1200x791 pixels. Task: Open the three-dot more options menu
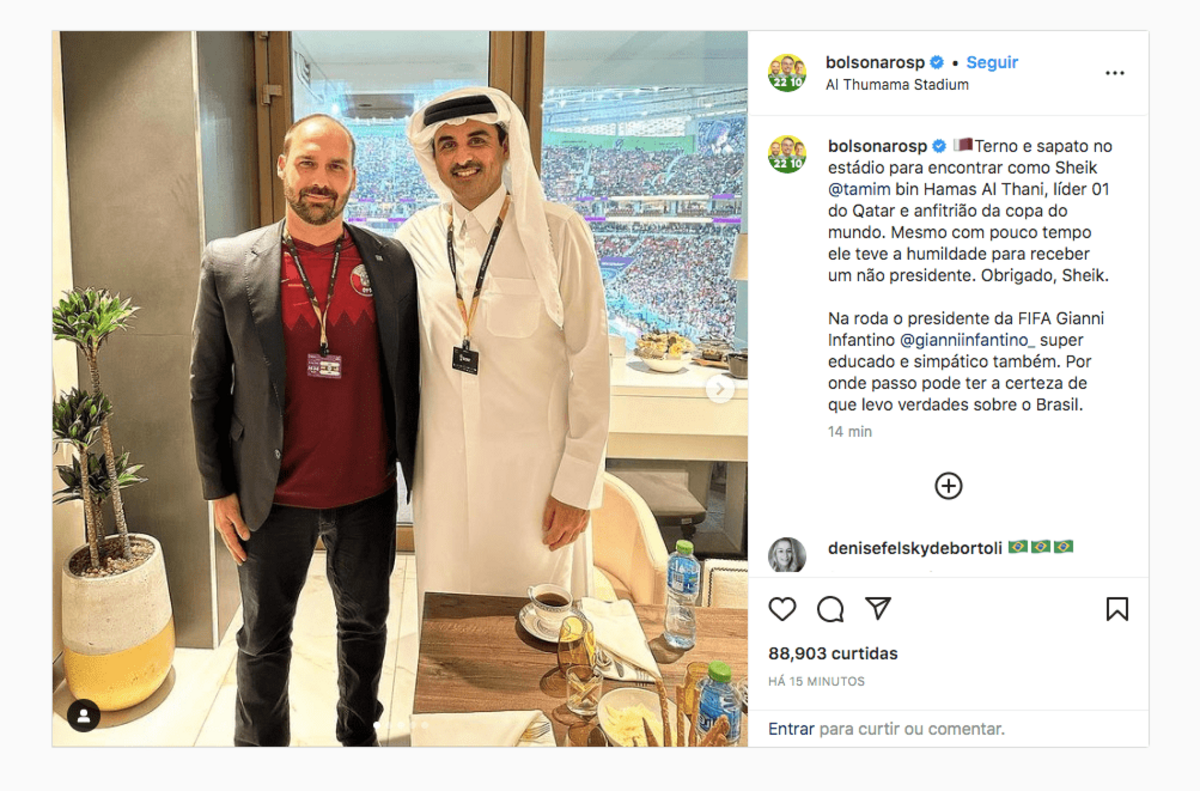point(1115,73)
